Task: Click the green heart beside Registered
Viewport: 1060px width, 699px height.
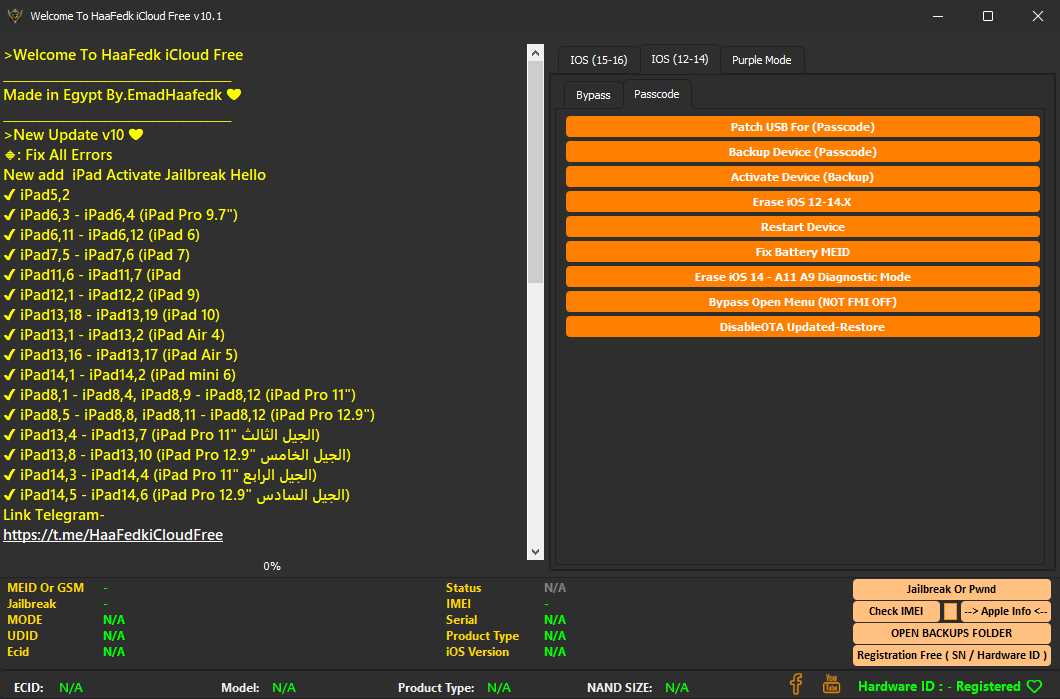Action: coord(1035,686)
